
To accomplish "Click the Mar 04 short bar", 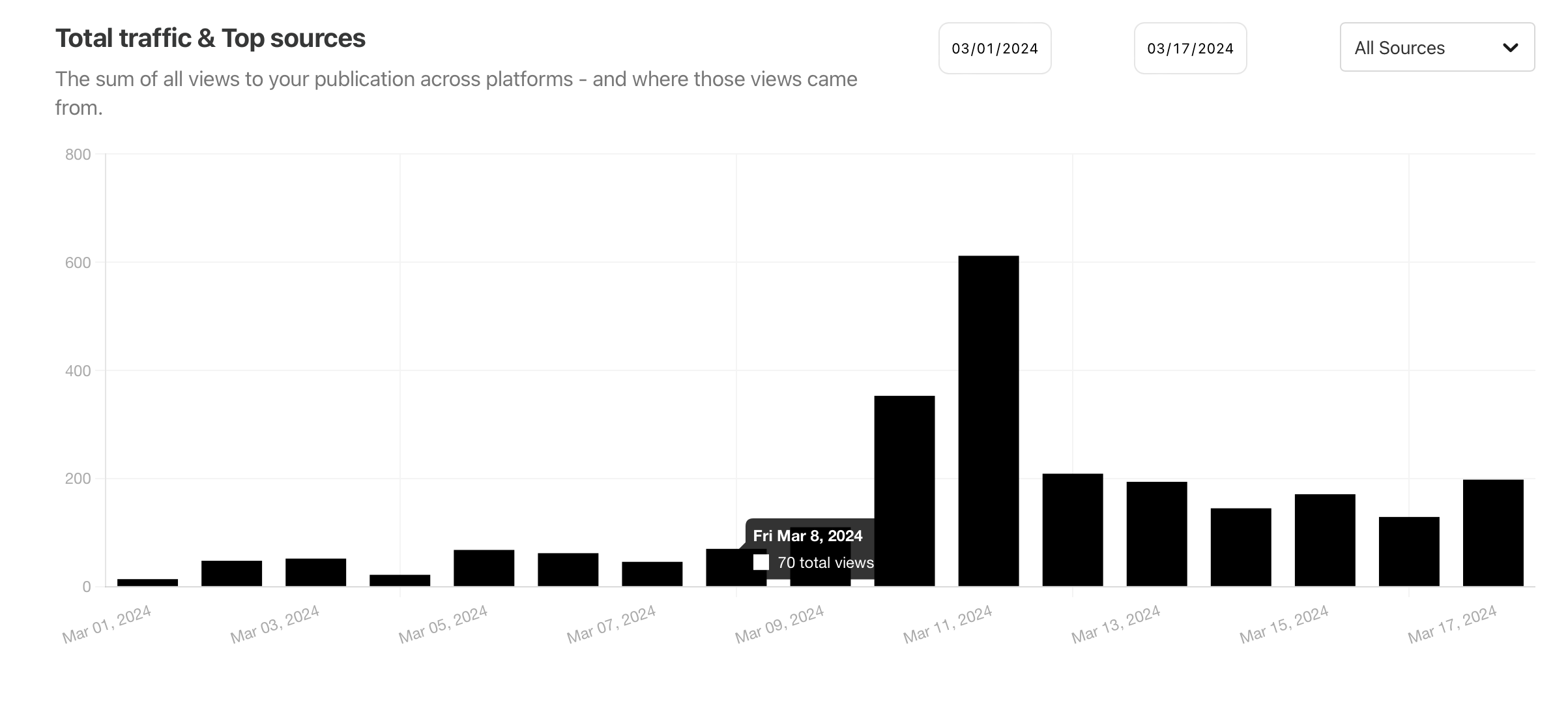I will (399, 580).
